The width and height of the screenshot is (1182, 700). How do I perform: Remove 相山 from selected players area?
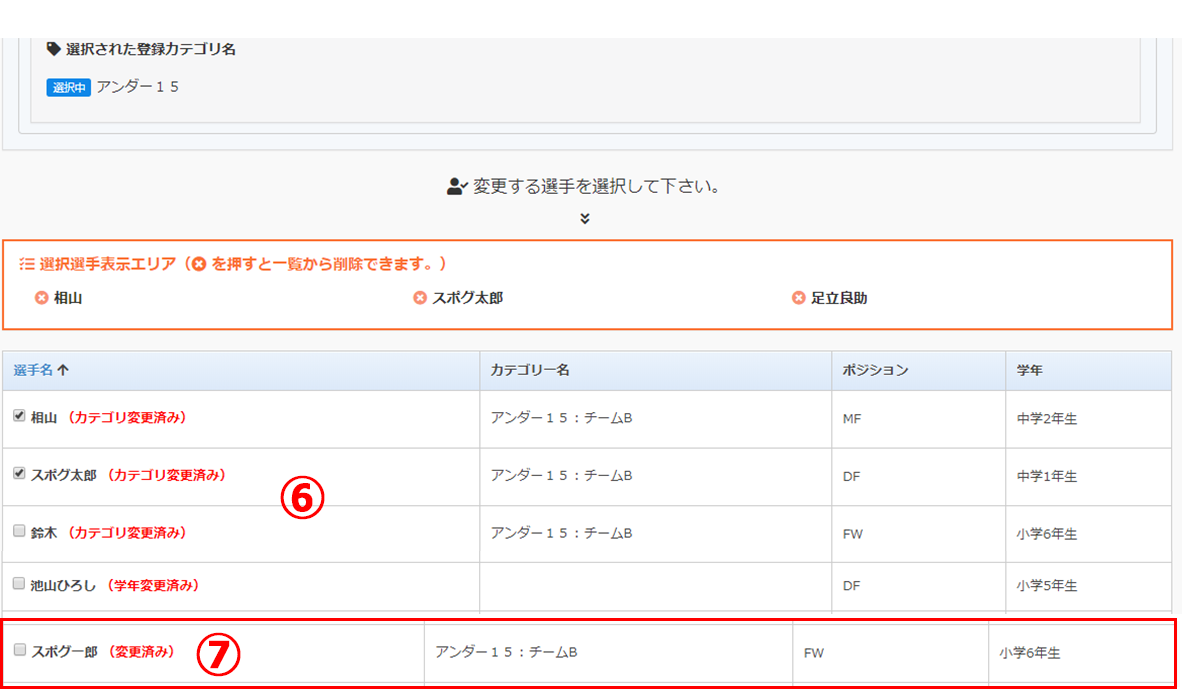point(41,298)
